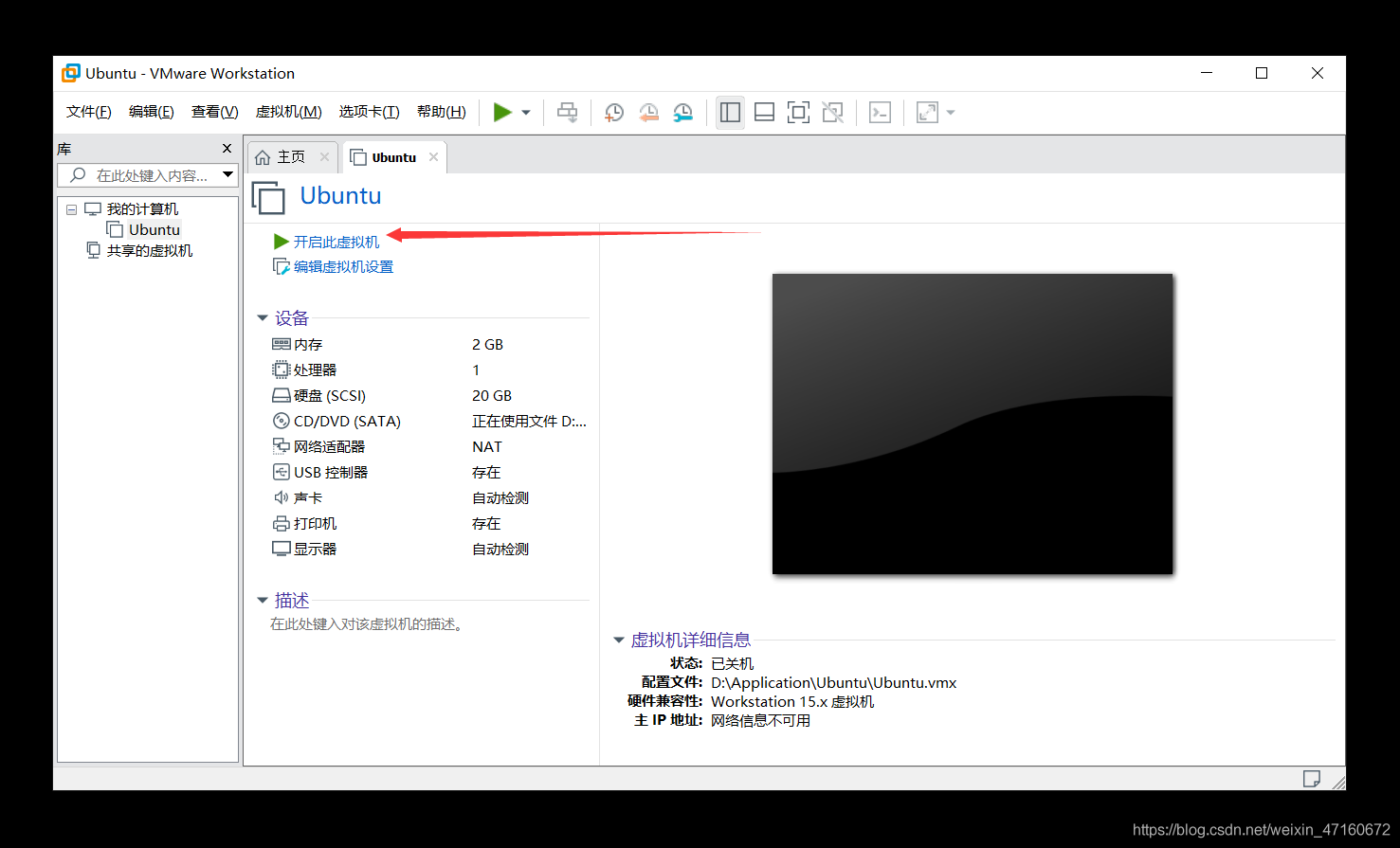
Task: Click the USB 控制器 device row
Action: [x=428, y=473]
